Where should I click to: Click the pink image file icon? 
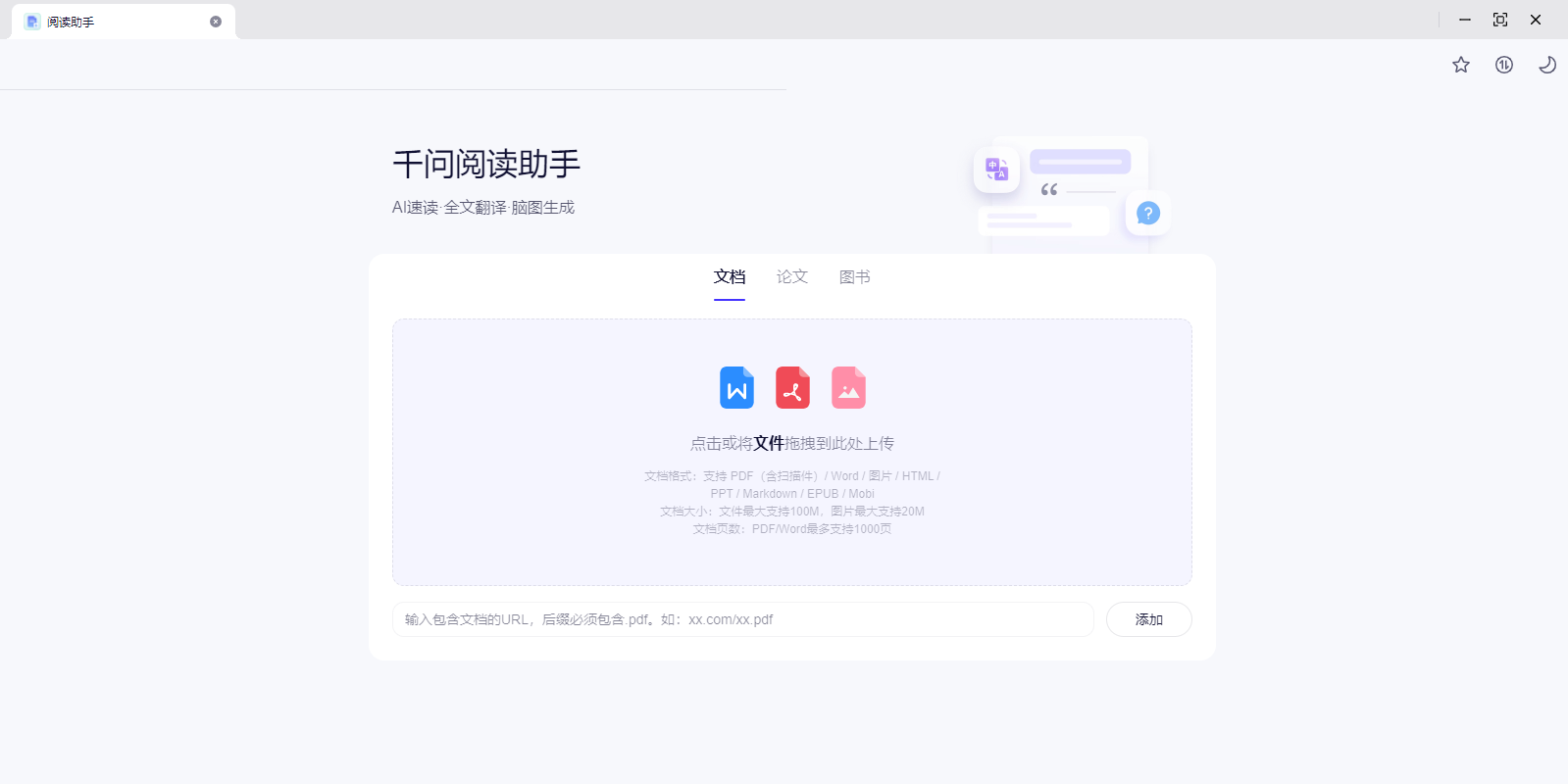(848, 387)
